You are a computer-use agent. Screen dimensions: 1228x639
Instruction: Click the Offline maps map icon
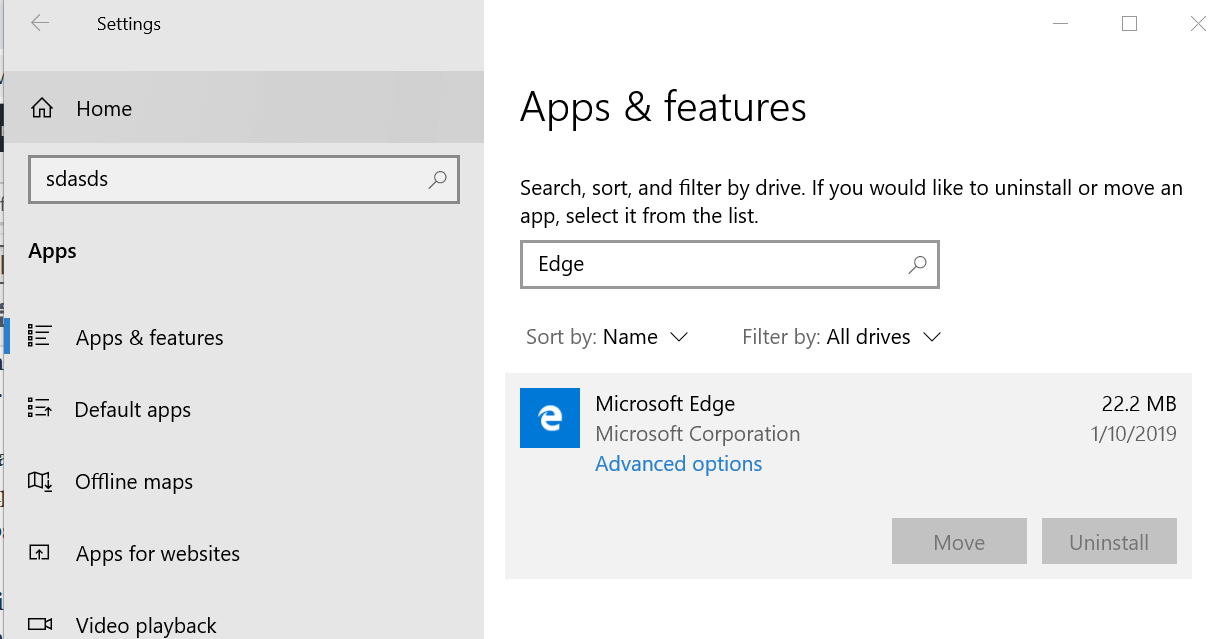40,481
